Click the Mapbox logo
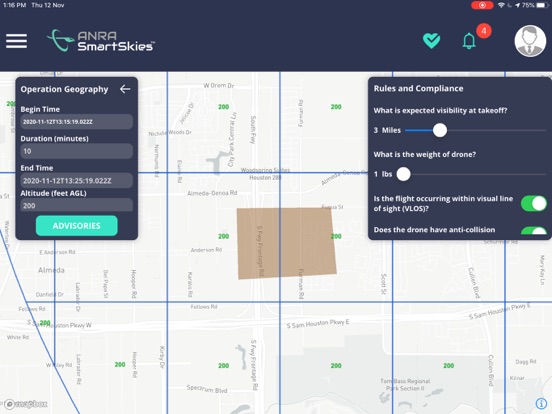 [x=26, y=404]
